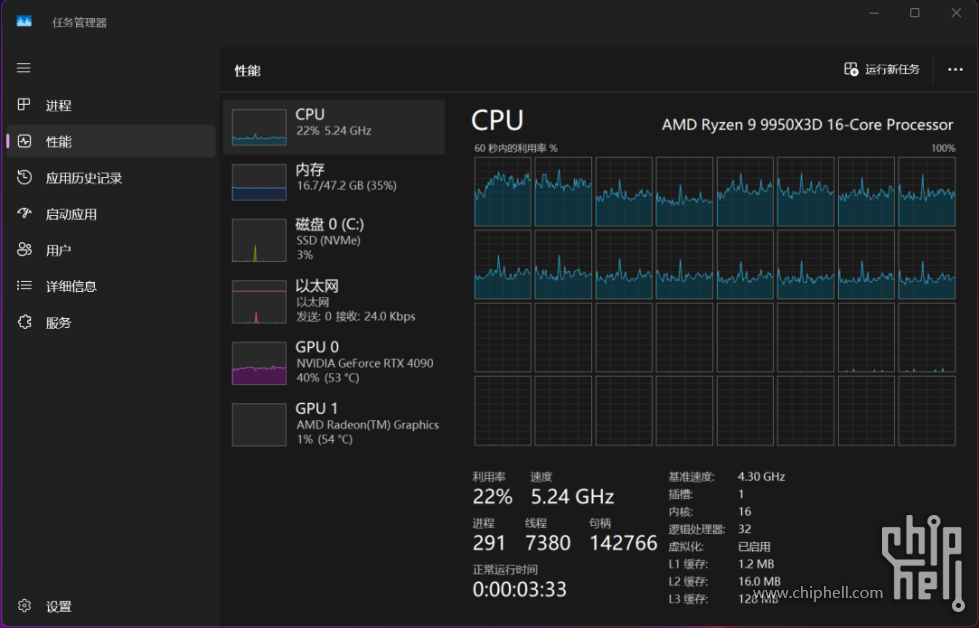979x628 pixels.
Task: Select the GPU 1 graph thumbnail
Action: pos(259,424)
